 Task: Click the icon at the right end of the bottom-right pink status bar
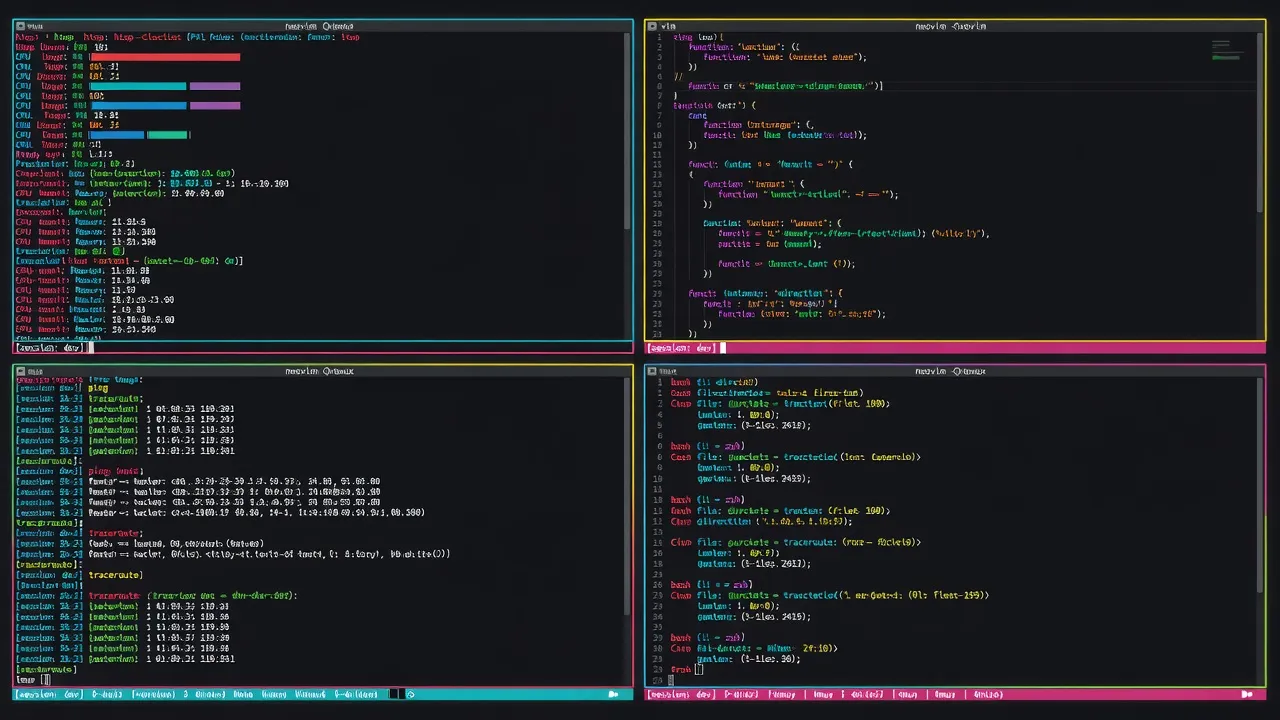(x=1247, y=694)
